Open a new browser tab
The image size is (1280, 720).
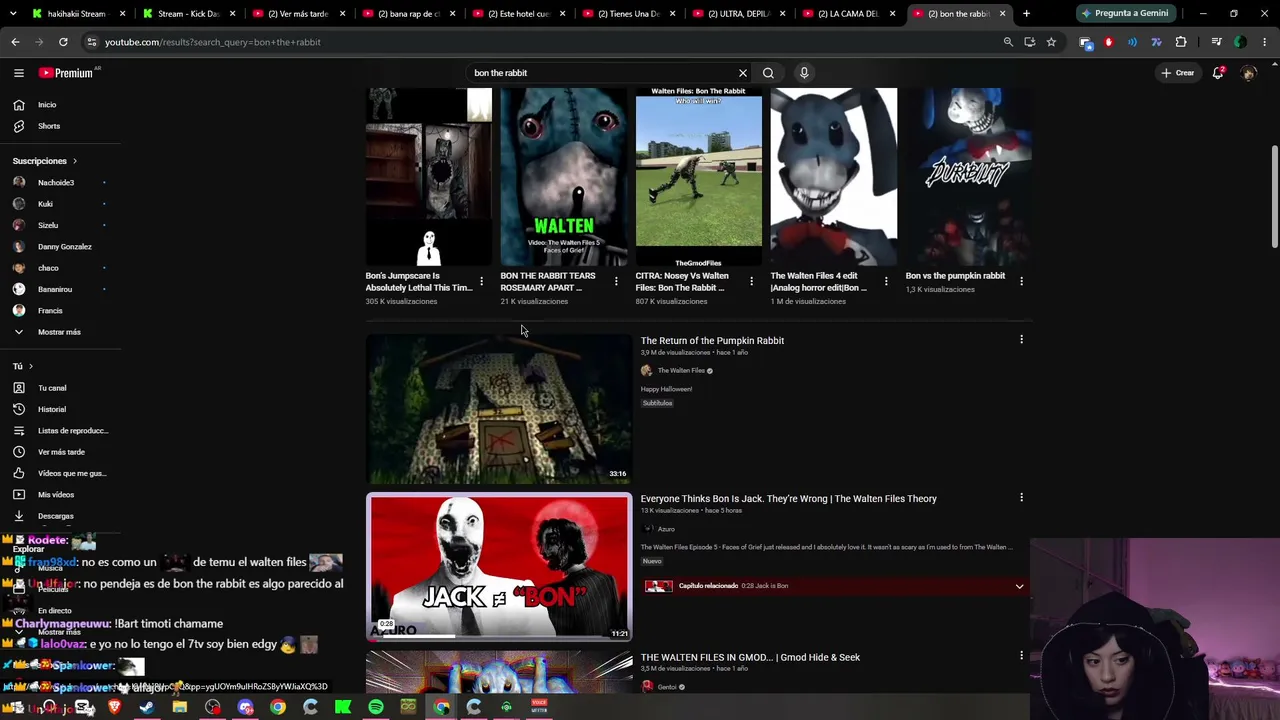click(1026, 14)
